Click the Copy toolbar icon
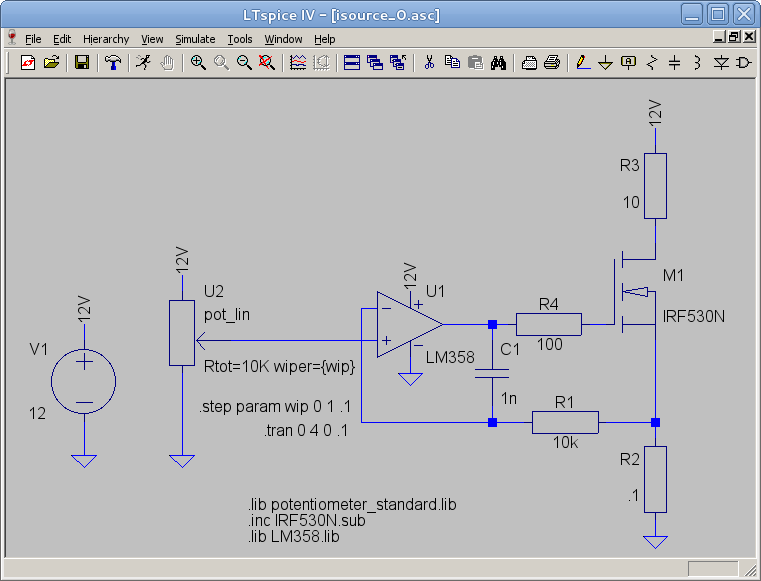The width and height of the screenshot is (761, 581). tap(452, 63)
